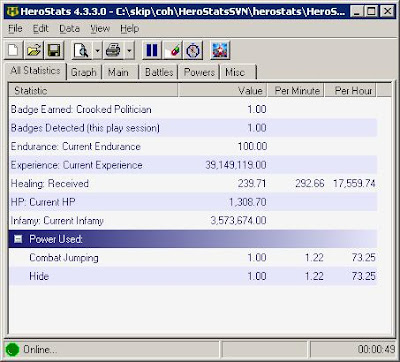
Task: Select the Combat Jumping power row
Action: point(193,257)
